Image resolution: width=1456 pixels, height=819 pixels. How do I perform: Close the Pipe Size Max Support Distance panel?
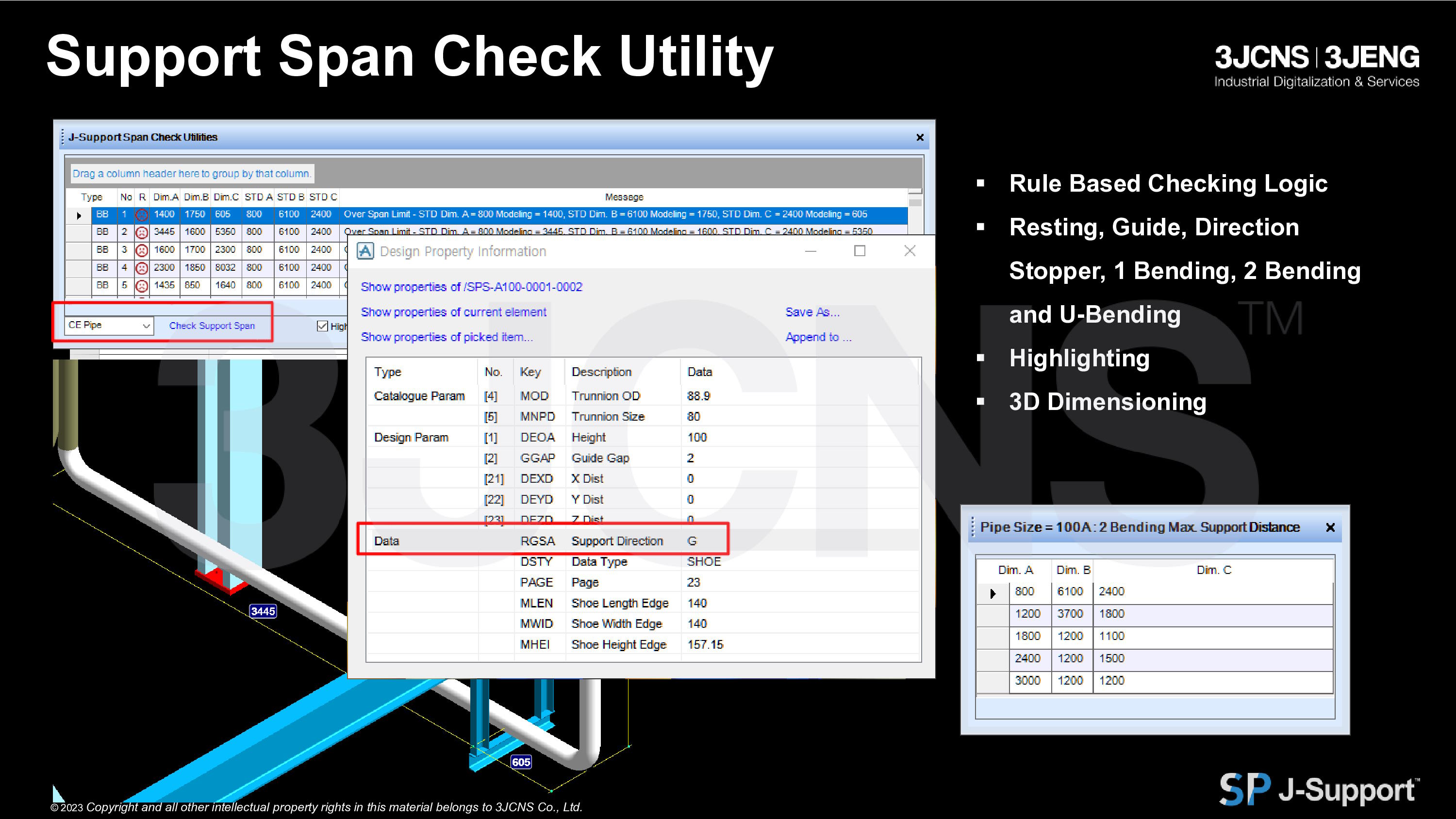pyautogui.click(x=1330, y=527)
